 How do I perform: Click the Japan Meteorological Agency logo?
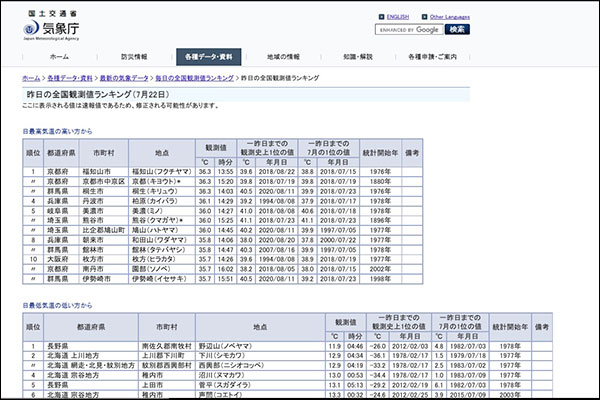point(49,26)
